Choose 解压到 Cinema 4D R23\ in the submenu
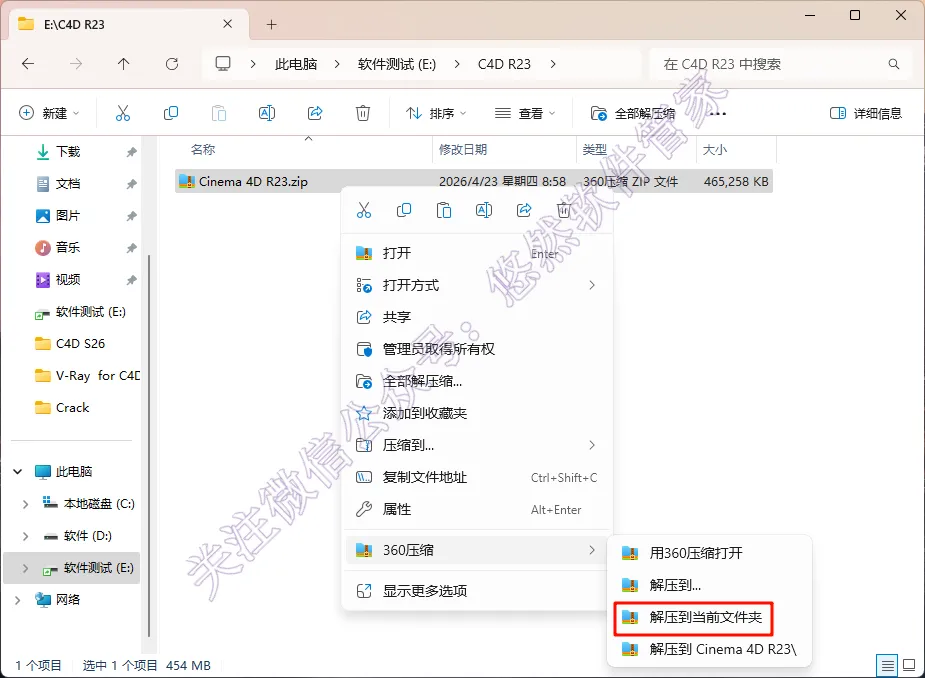 click(709, 649)
